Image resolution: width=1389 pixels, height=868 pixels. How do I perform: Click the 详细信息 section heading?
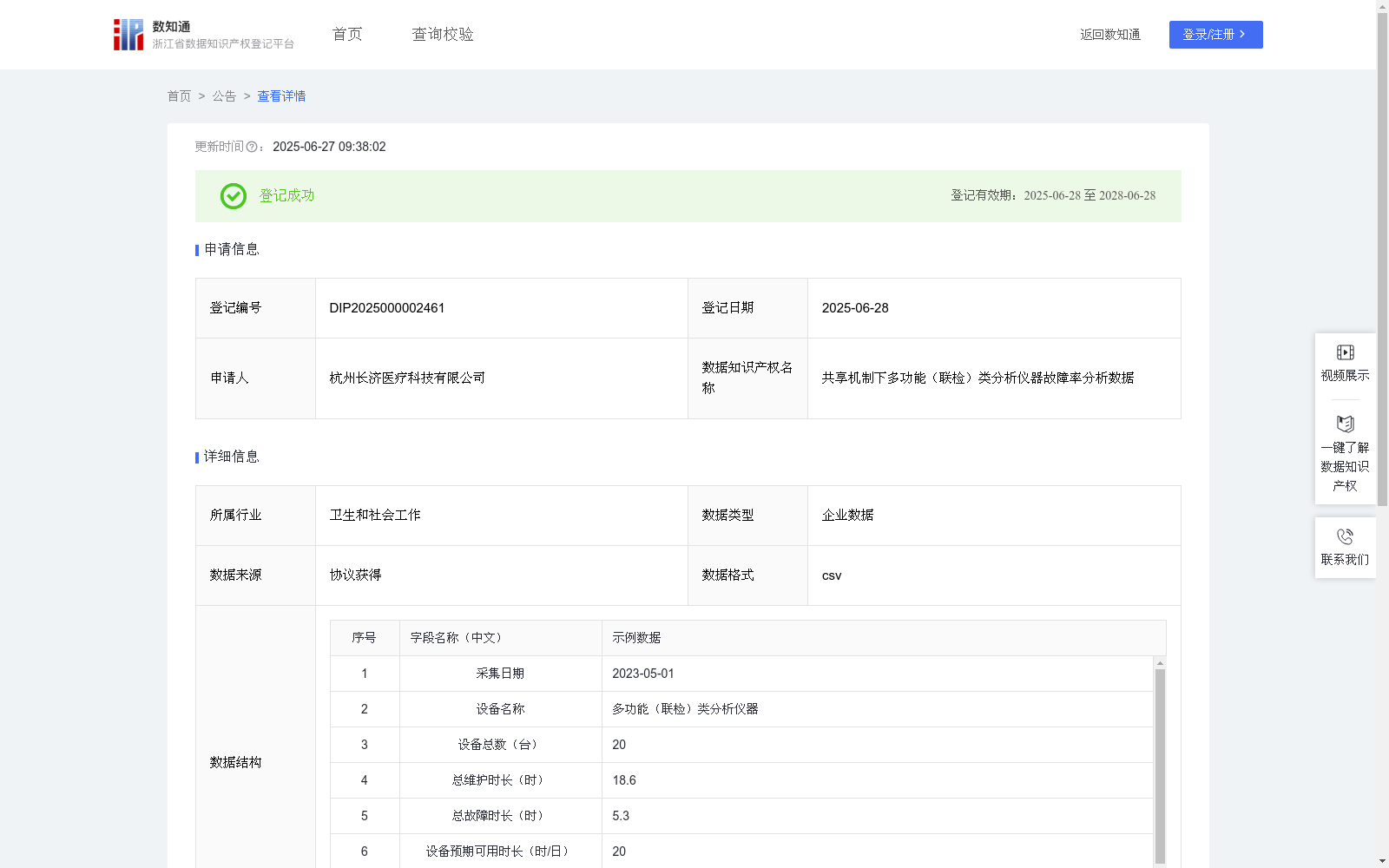[231, 457]
